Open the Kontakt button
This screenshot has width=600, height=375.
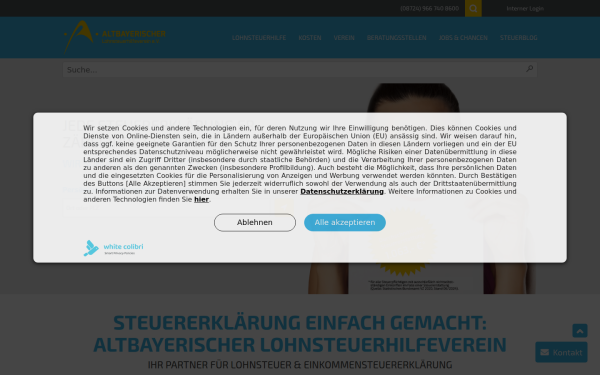(561, 352)
